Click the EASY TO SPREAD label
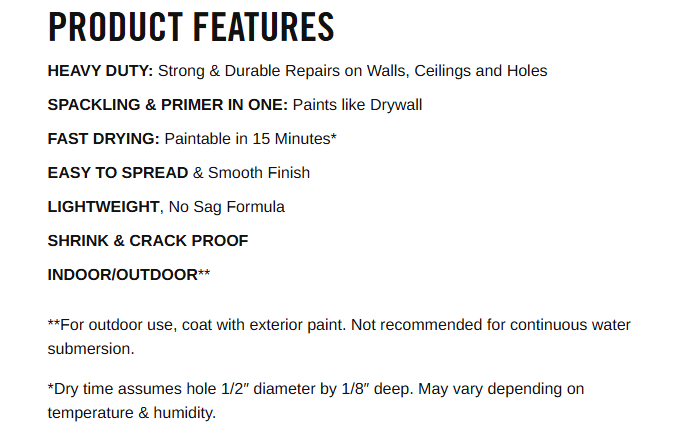 [118, 173]
